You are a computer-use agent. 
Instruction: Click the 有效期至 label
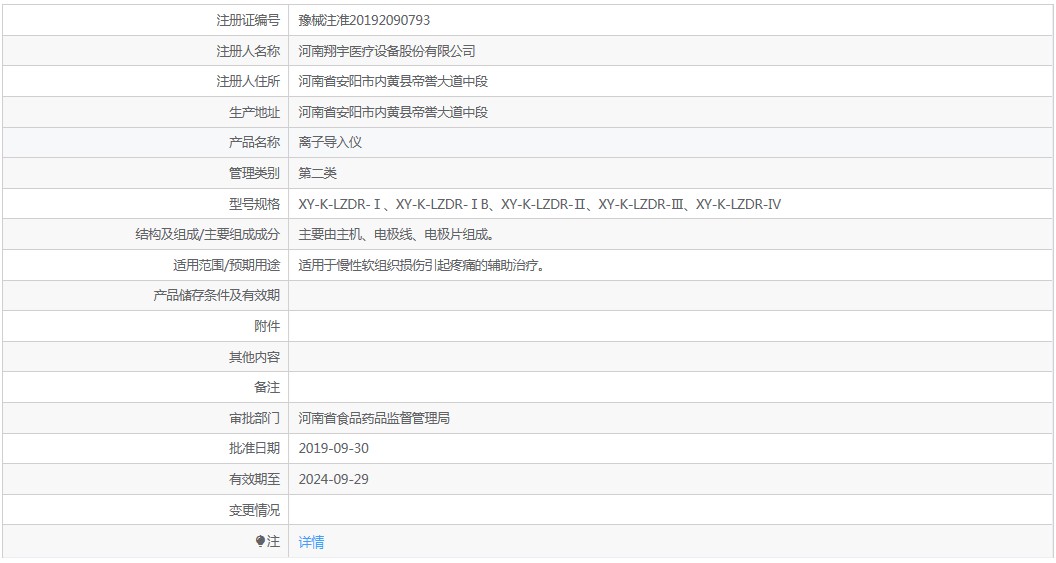[x=254, y=479]
